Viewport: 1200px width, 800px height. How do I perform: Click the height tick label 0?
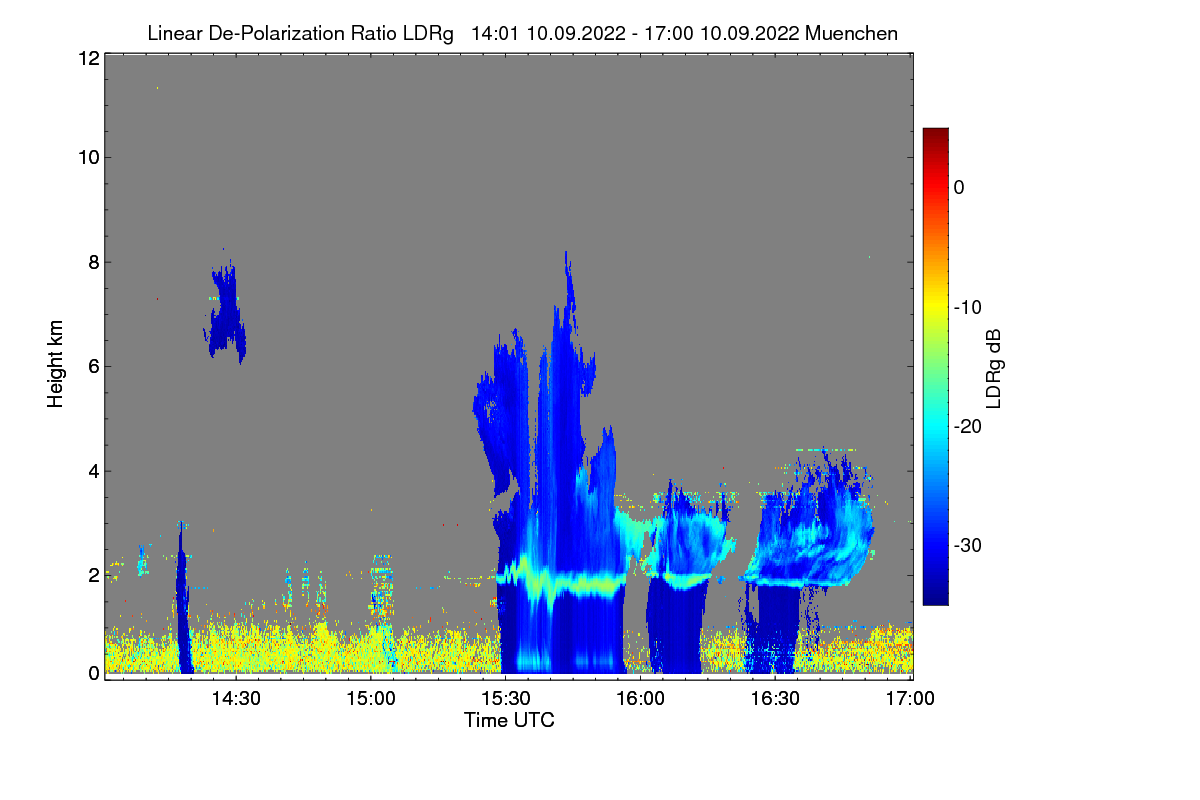click(92, 673)
